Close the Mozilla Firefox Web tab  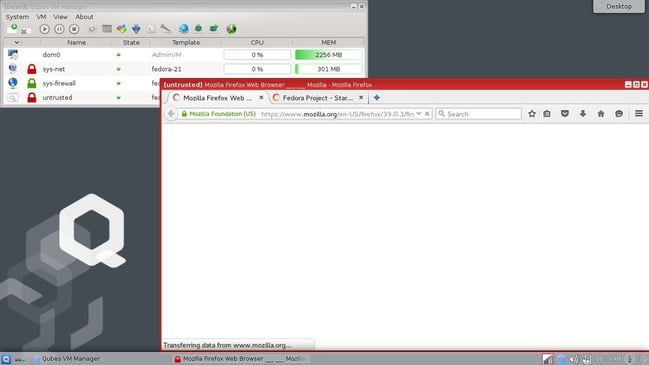[261, 98]
